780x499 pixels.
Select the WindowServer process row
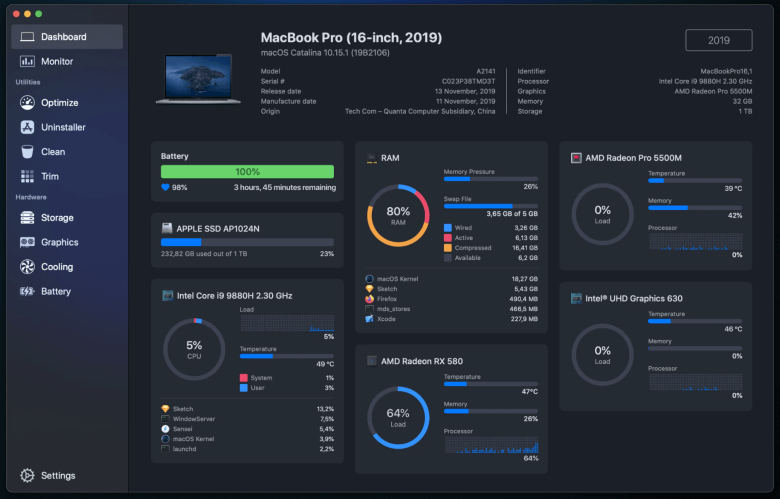pos(247,419)
